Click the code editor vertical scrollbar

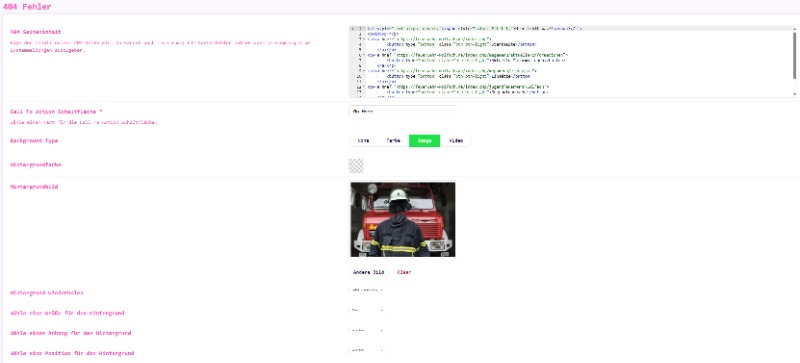tap(794, 56)
